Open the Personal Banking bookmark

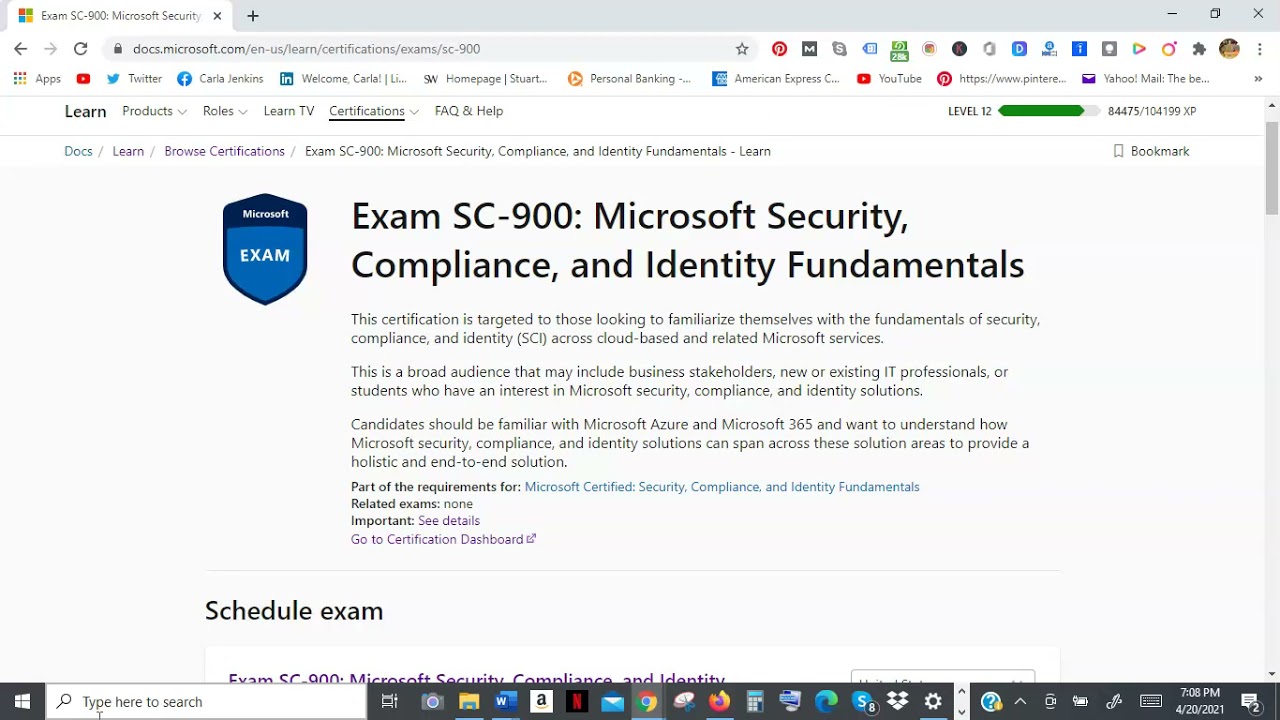pyautogui.click(x=630, y=78)
